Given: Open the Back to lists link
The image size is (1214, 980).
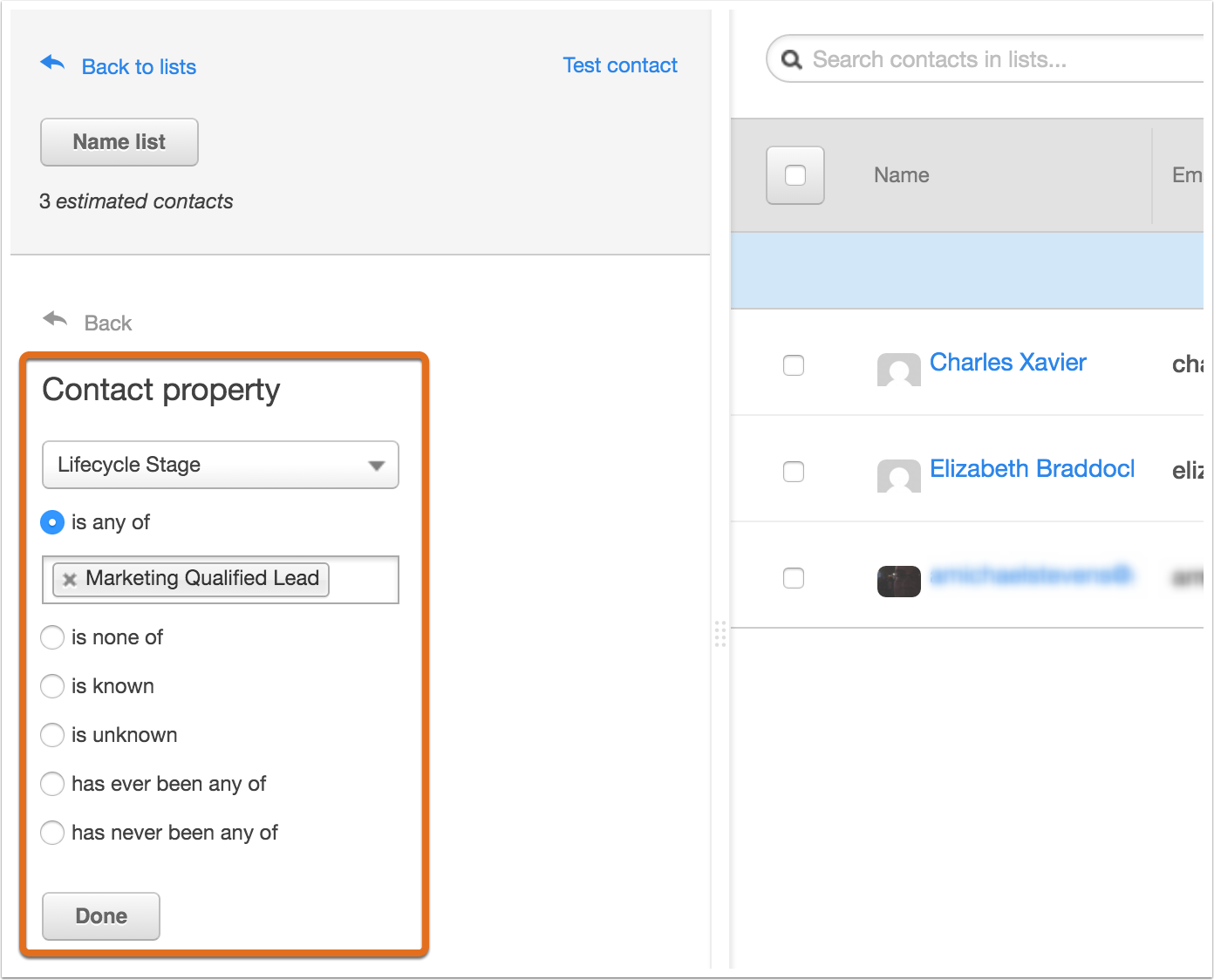Looking at the screenshot, I should tap(139, 67).
